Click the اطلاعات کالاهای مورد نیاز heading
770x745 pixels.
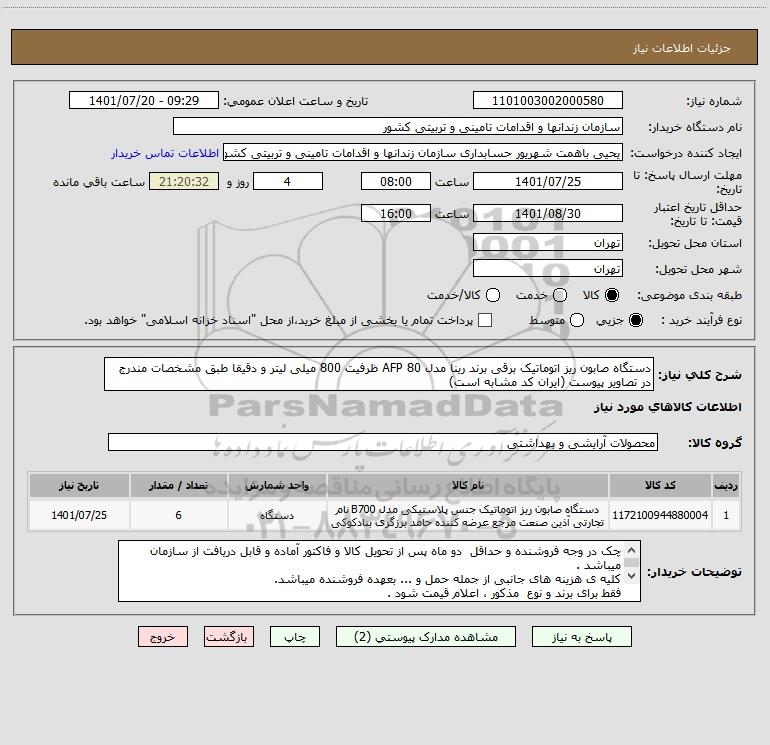(x=668, y=407)
